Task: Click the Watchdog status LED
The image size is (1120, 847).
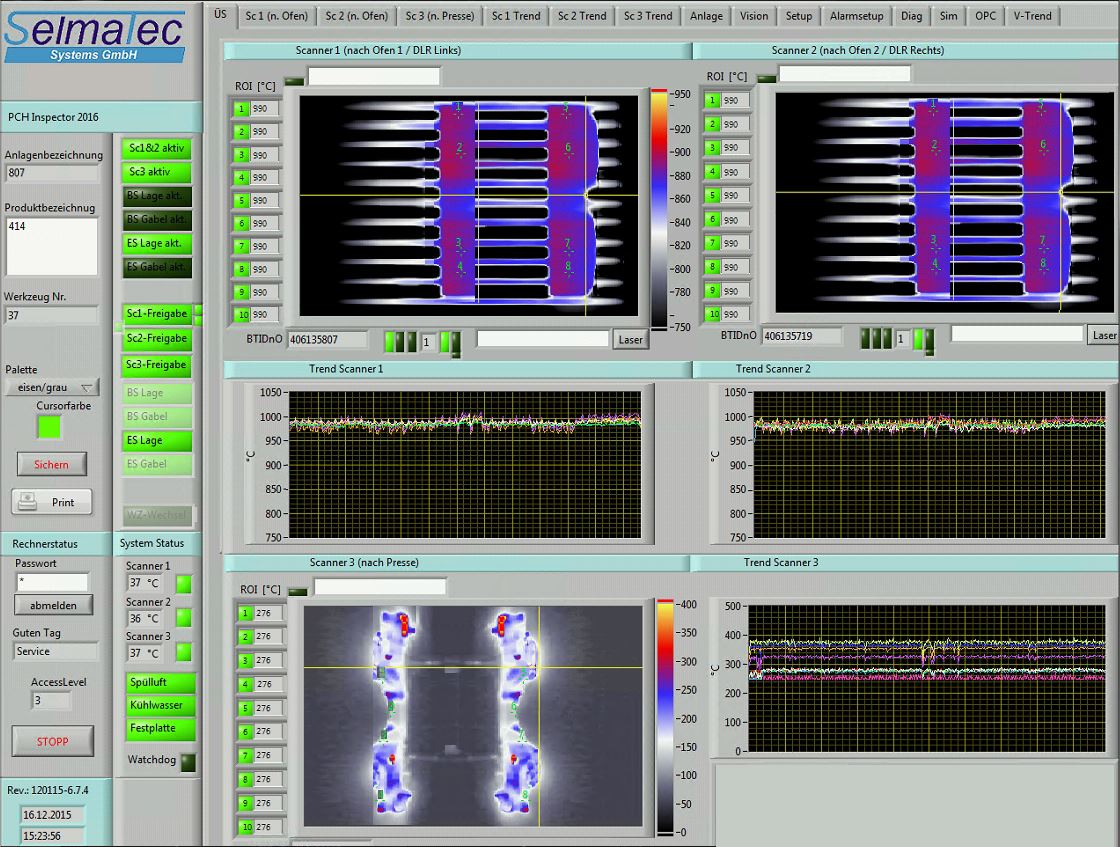Action: click(x=188, y=761)
